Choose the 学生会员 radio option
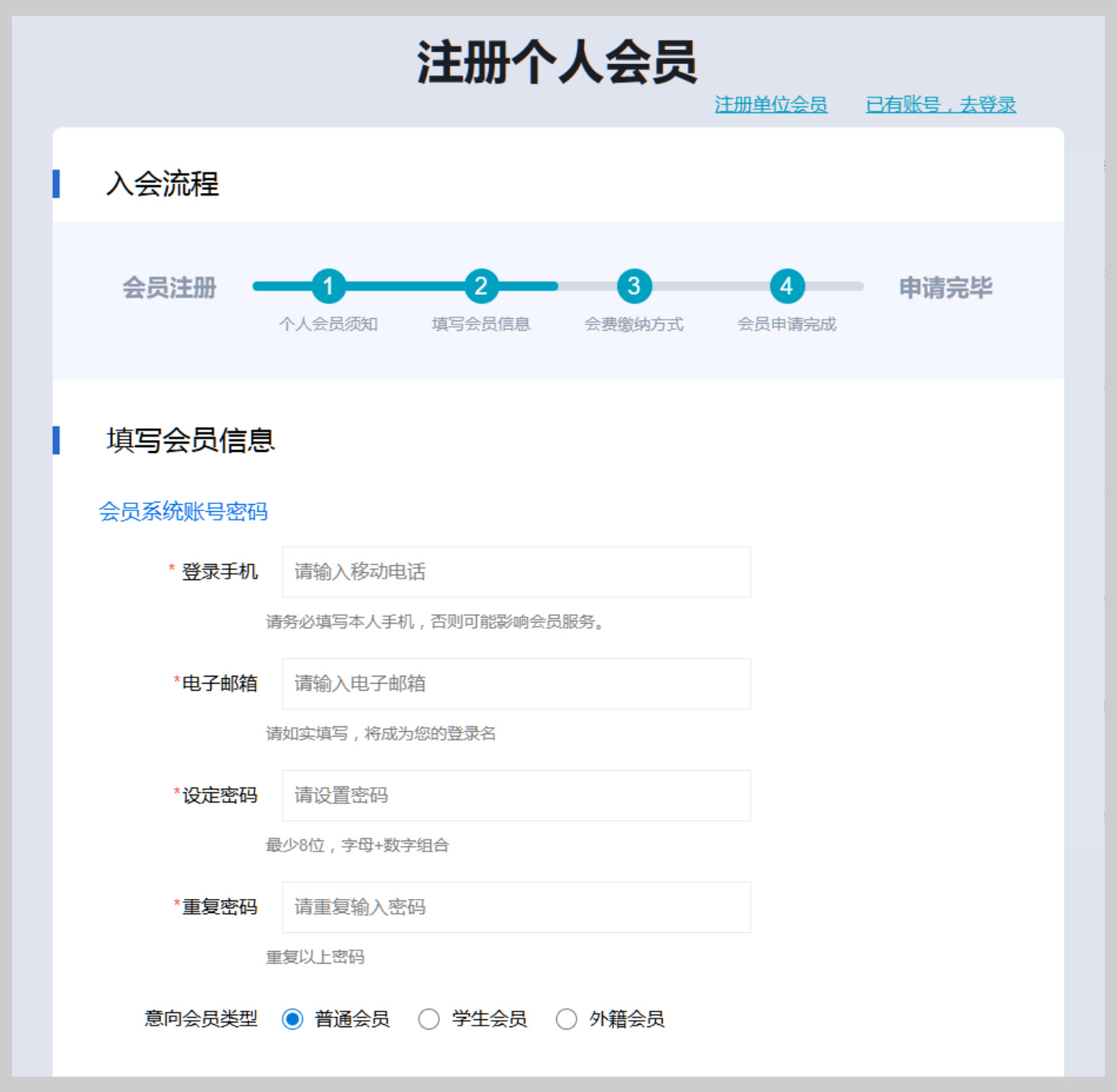The width and height of the screenshot is (1117, 1092). 430,1019
